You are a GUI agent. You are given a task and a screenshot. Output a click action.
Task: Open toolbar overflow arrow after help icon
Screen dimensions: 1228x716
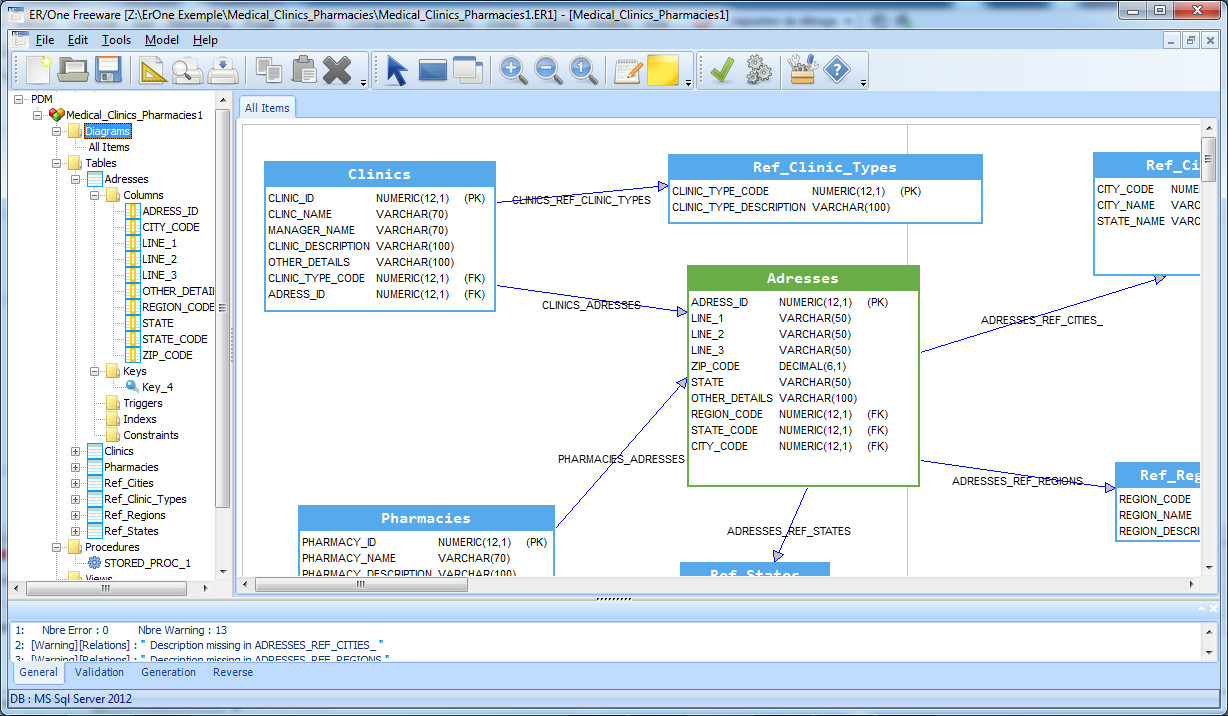[862, 83]
